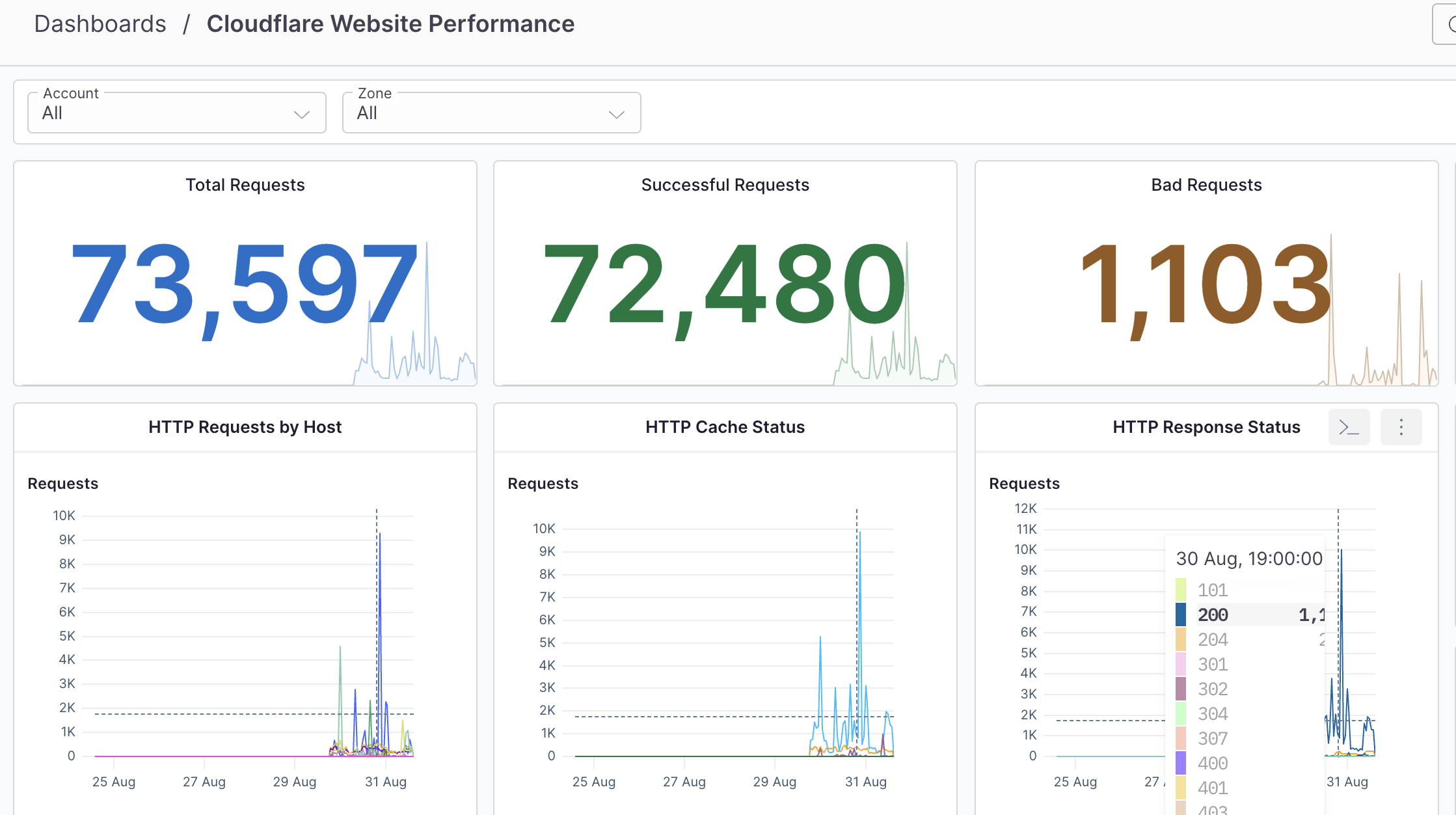Click the Dashboards breadcrumb link
1456x815 pixels.
(x=100, y=23)
